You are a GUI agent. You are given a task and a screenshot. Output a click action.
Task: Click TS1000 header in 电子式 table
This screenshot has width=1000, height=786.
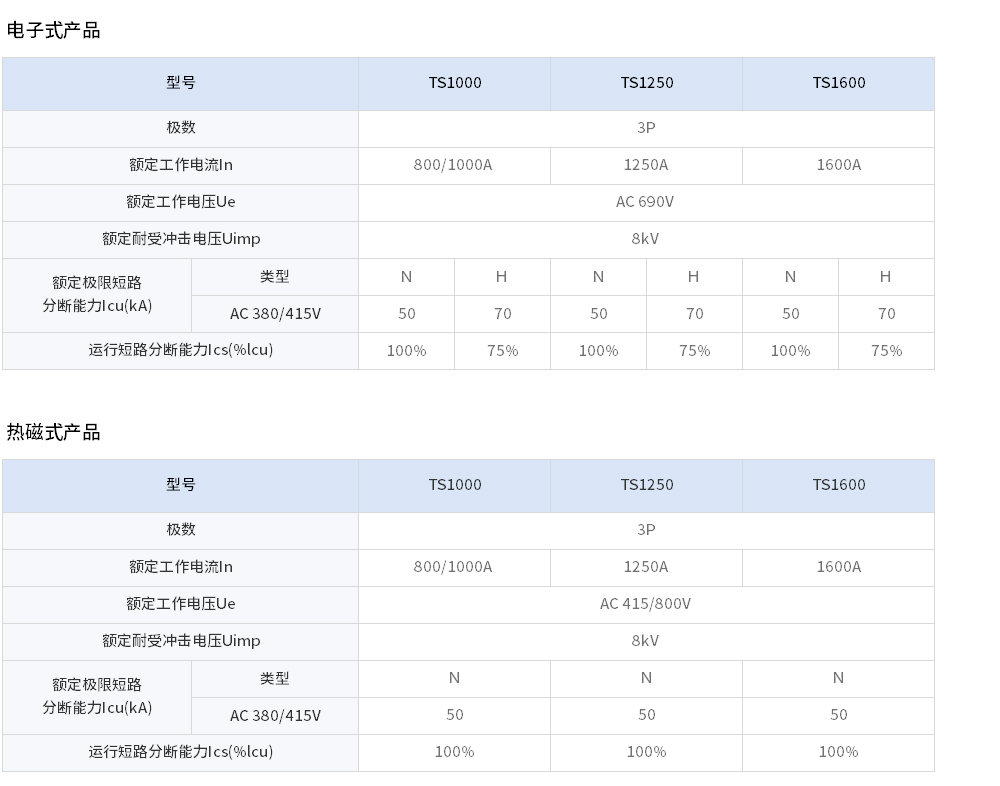(455, 83)
